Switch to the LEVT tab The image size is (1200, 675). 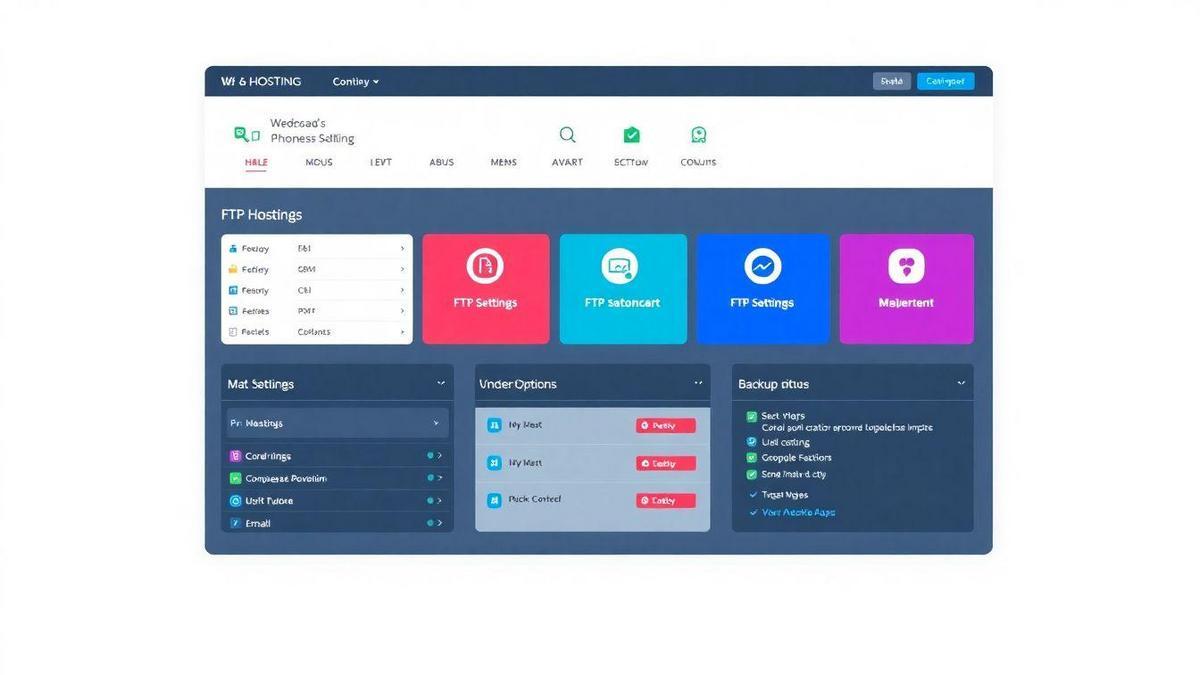pyautogui.click(x=381, y=162)
